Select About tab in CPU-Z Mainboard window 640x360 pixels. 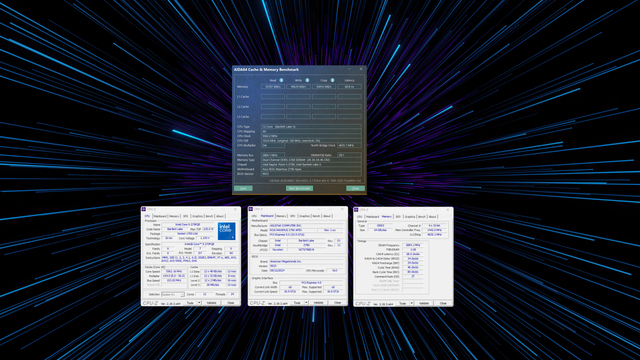[327, 216]
